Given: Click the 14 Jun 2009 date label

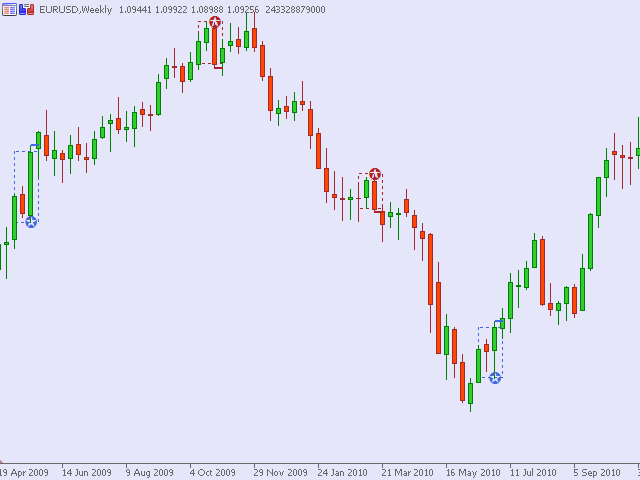Looking at the screenshot, I should pyautogui.click(x=87, y=473).
